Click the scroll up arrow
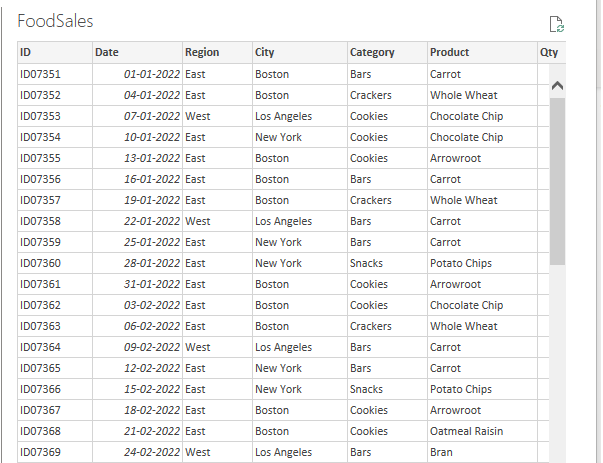This screenshot has height=463, width=603. point(557,86)
